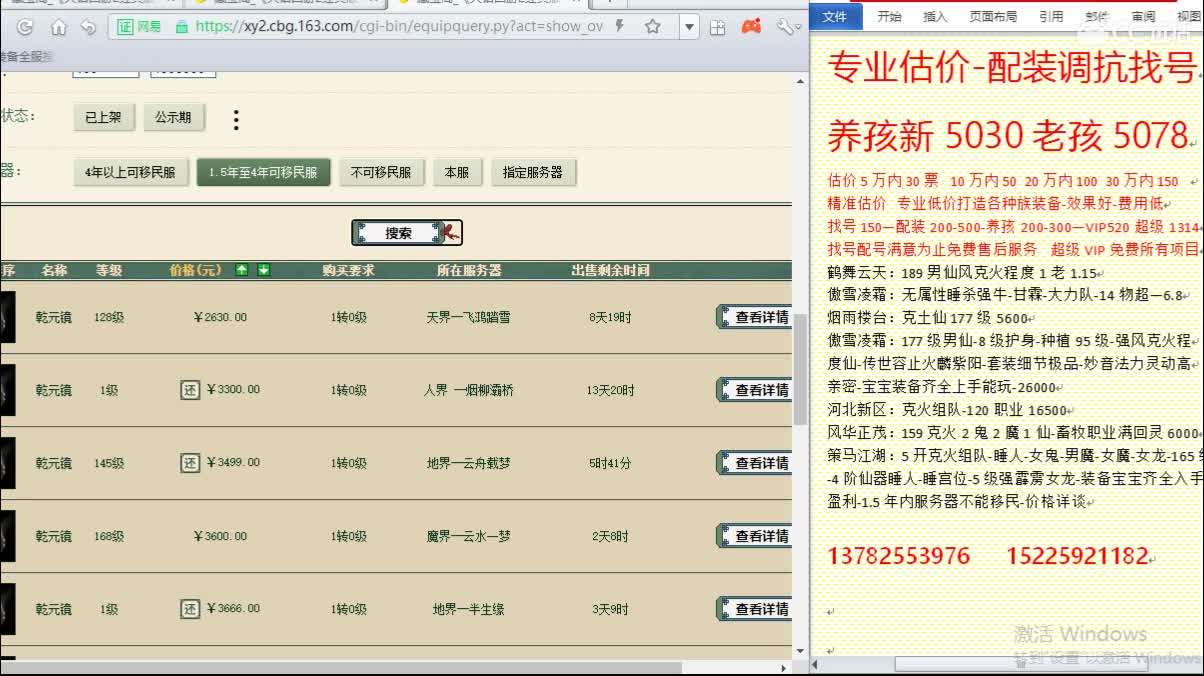
Task: Click the 还 bargain icon beside ¥3499.00
Action: click(x=190, y=463)
